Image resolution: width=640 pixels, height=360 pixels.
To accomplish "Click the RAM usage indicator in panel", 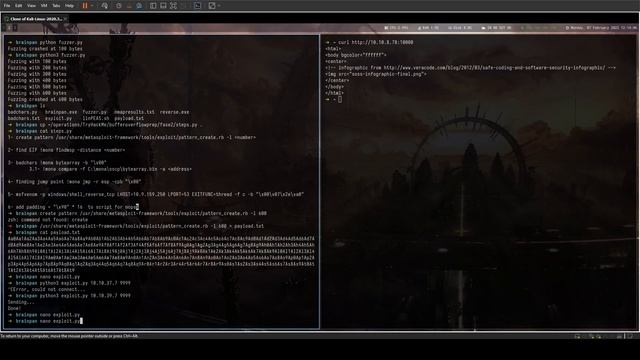I will click(428, 28).
